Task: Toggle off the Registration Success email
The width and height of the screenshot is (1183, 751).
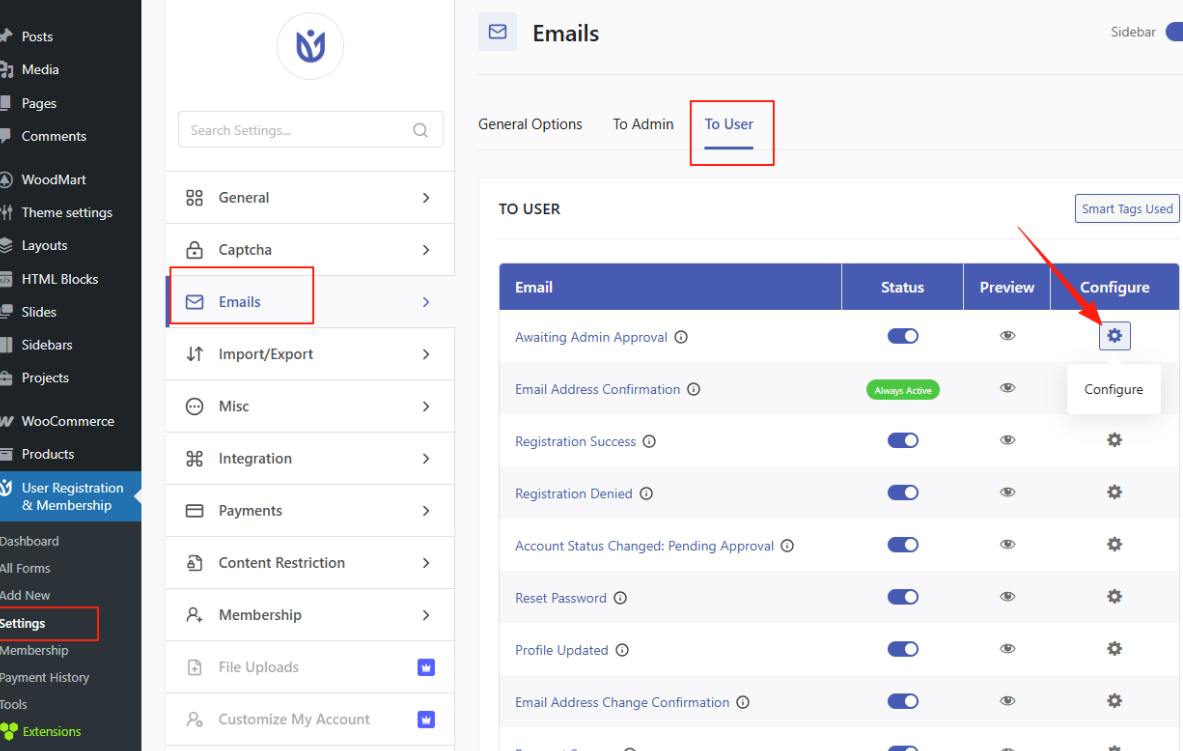Action: [x=903, y=440]
